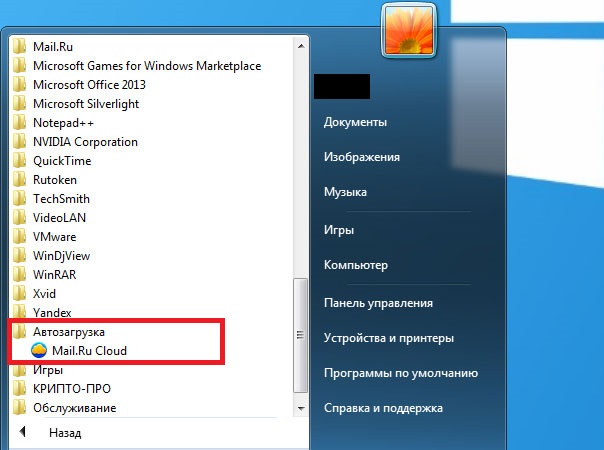Open Музыка library link
The width and height of the screenshot is (604, 450).
[345, 192]
